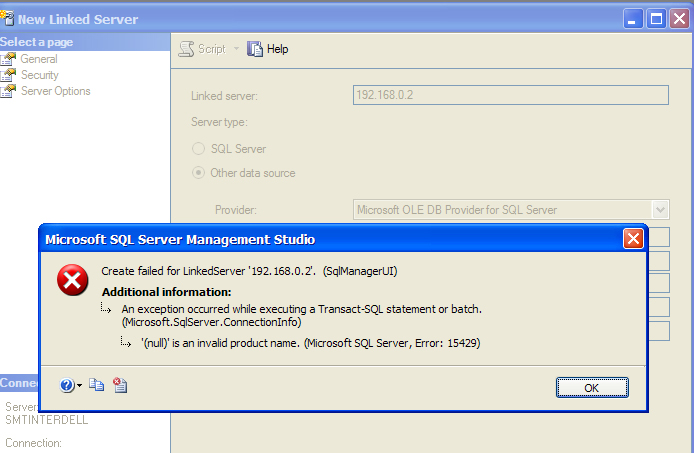Open the help icon in the error dialog
The height and width of the screenshot is (453, 694).
(x=67, y=386)
